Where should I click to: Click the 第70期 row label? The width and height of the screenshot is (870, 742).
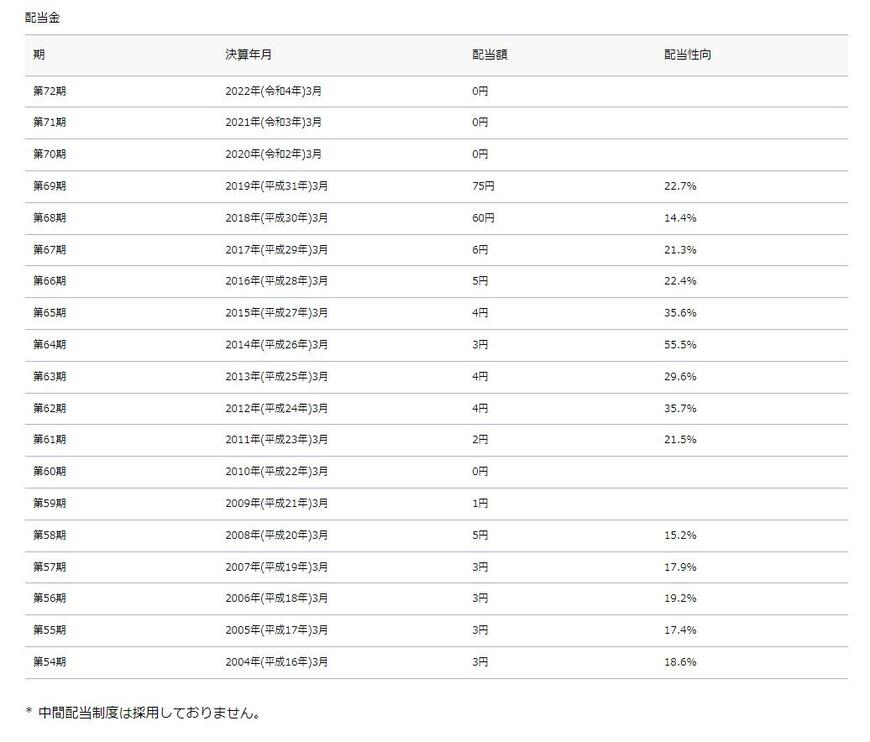point(48,154)
